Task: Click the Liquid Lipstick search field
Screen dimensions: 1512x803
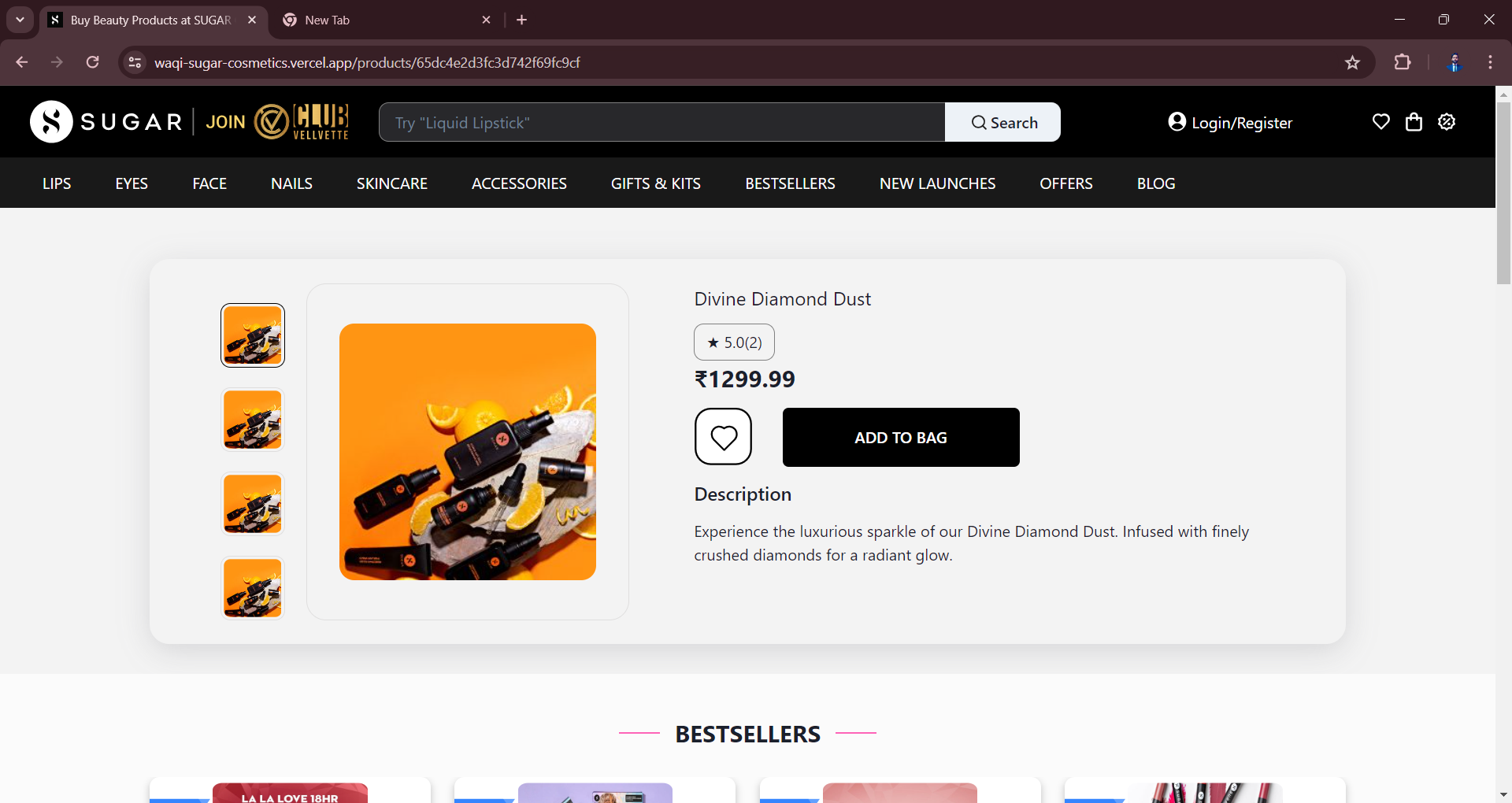Action: point(661,122)
